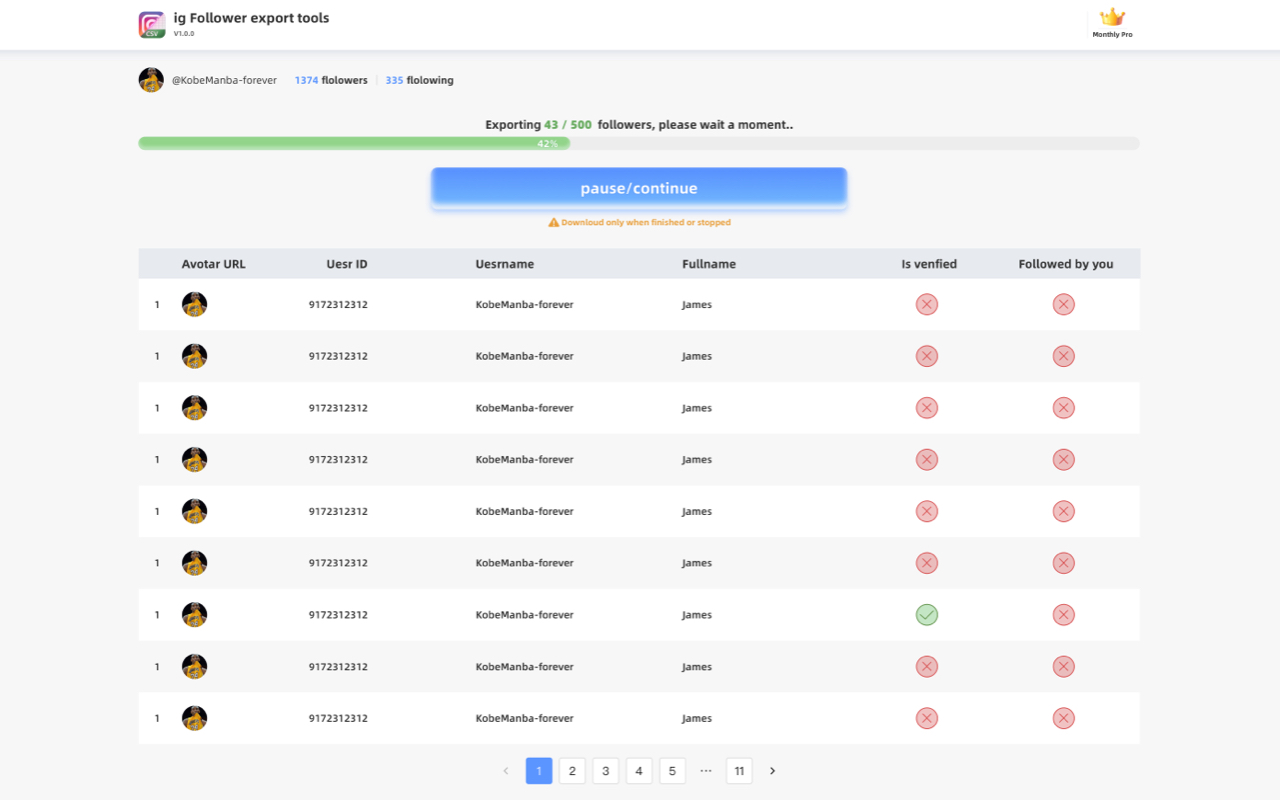Expand hidden pages via the pagination ellipsis
Viewport: 1280px width, 800px height.
coord(706,770)
